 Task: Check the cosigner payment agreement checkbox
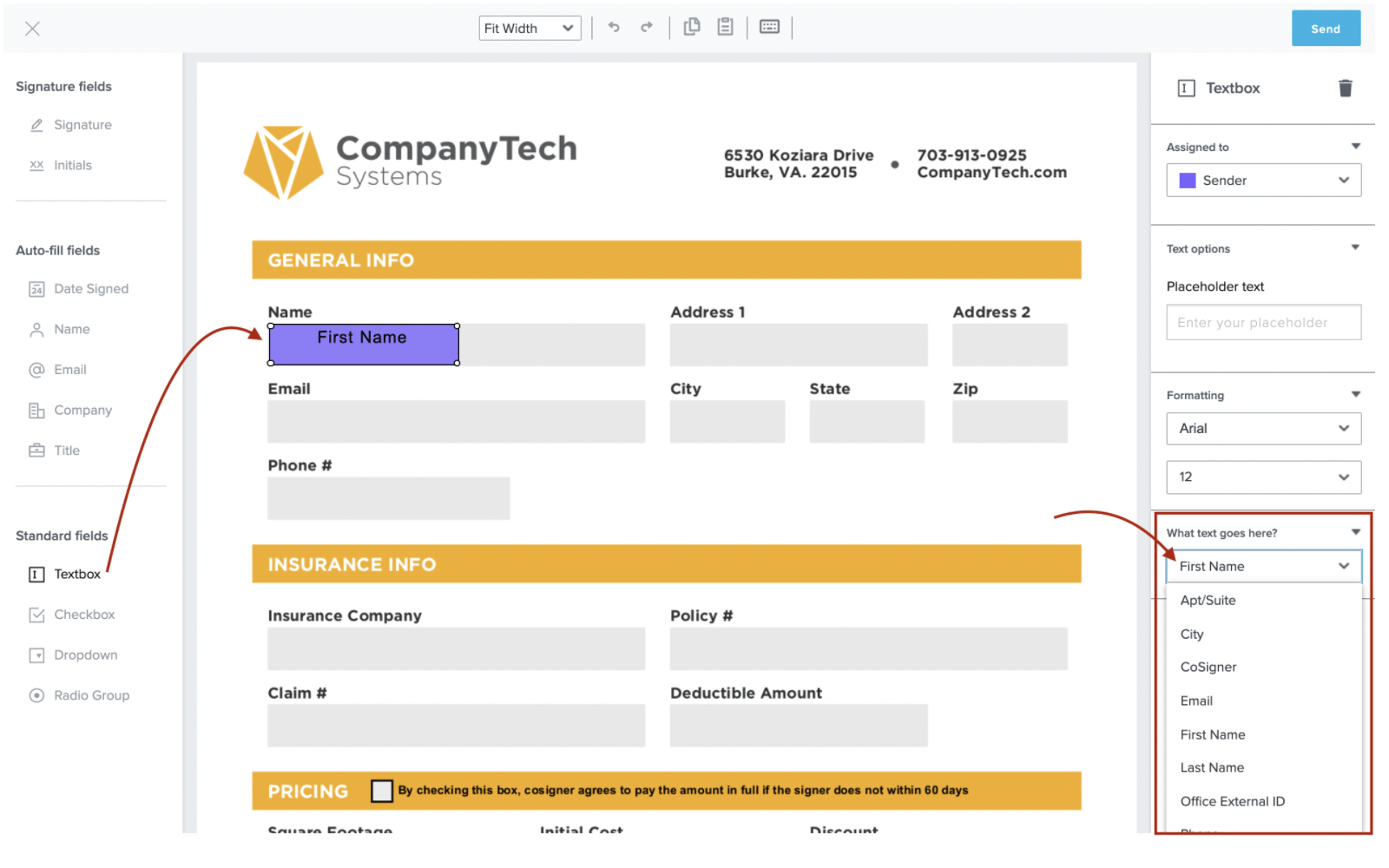click(382, 790)
